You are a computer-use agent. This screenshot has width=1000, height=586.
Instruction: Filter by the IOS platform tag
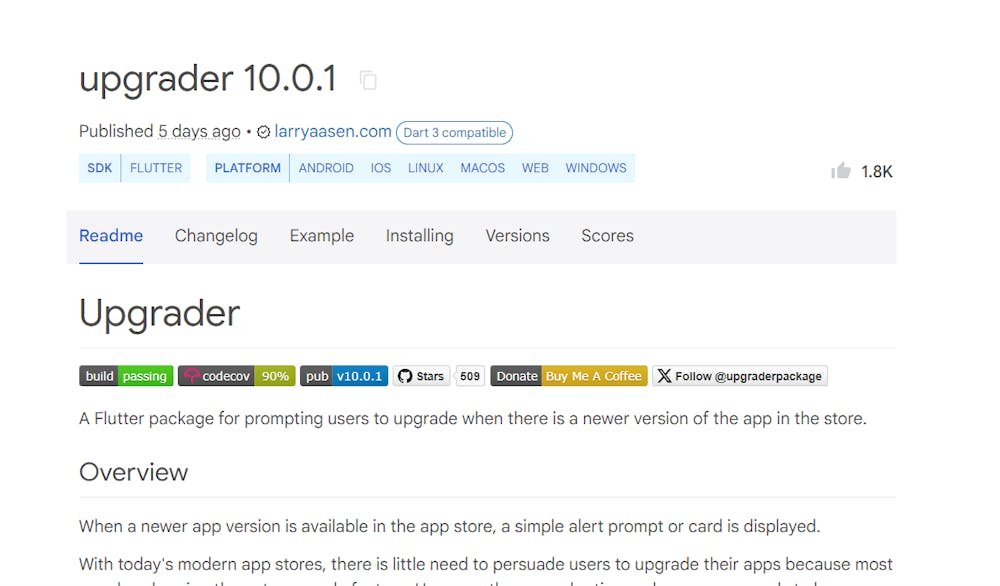[x=381, y=168]
